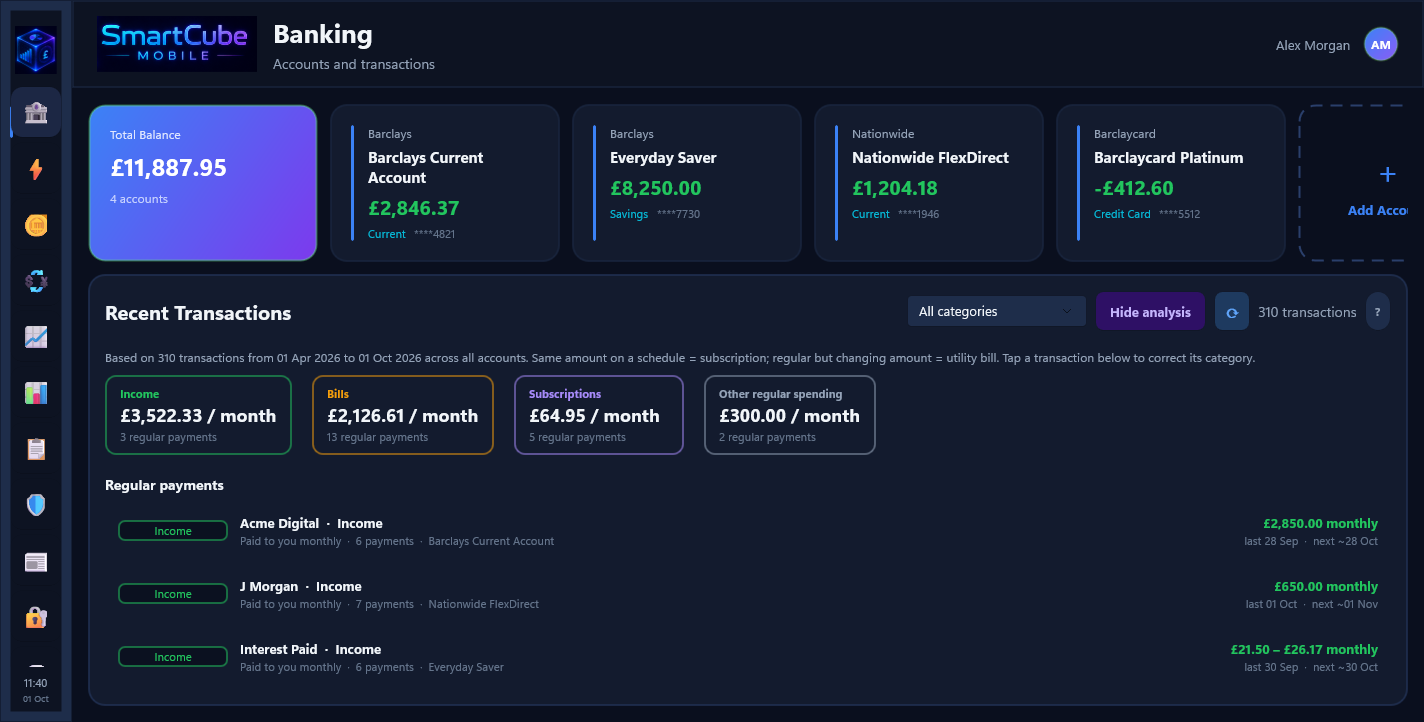
Task: Open the rising line chart sidebar icon
Action: pos(36,337)
